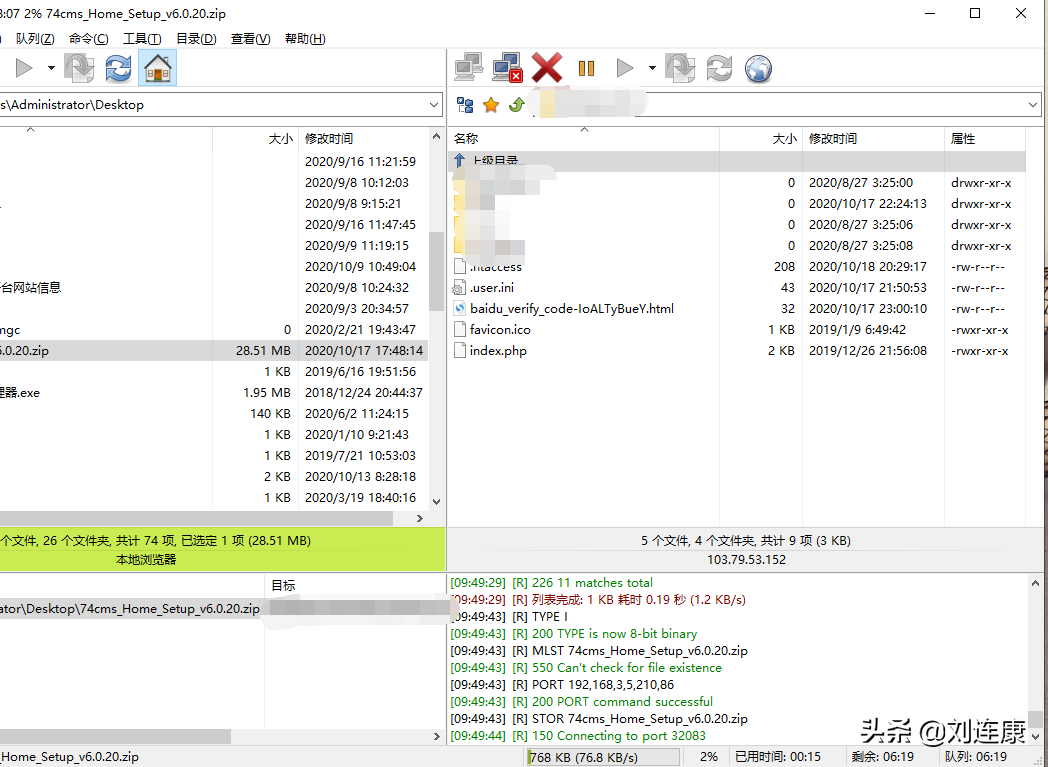Expand the local path dropdown

434,104
